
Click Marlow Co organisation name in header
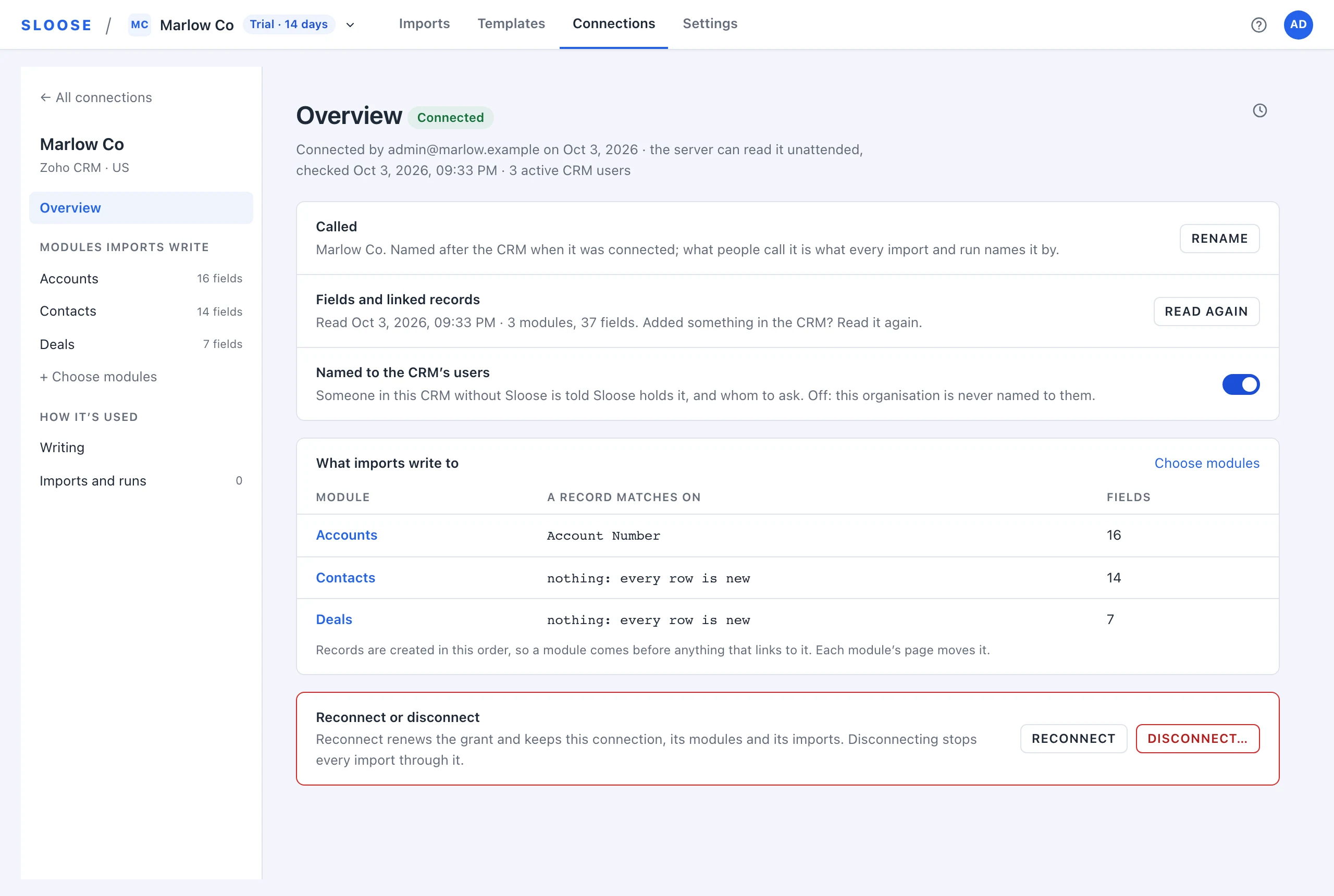coord(196,25)
